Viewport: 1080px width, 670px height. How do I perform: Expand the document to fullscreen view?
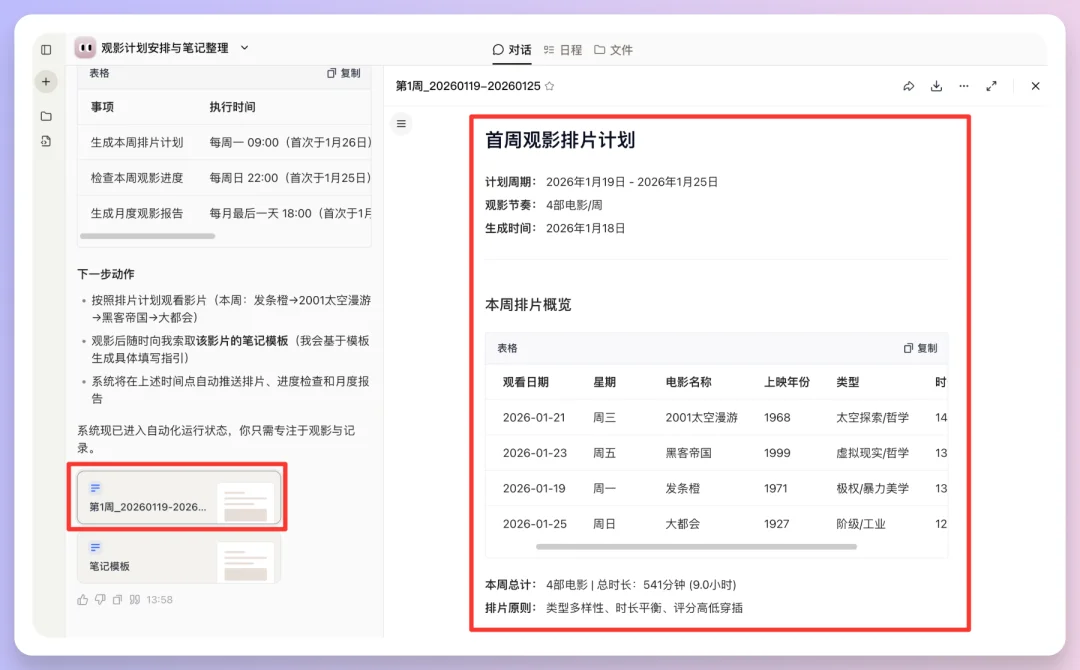coord(991,86)
